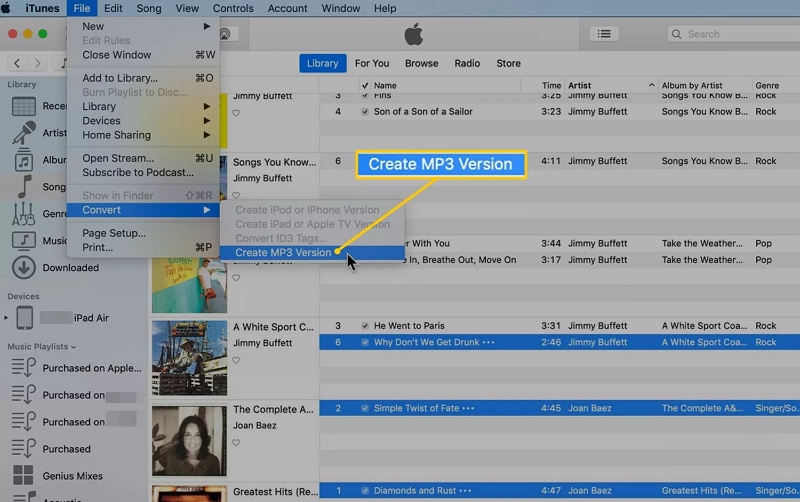Choose Create MP3 Version
This screenshot has height=502, width=800.
[x=312, y=253]
